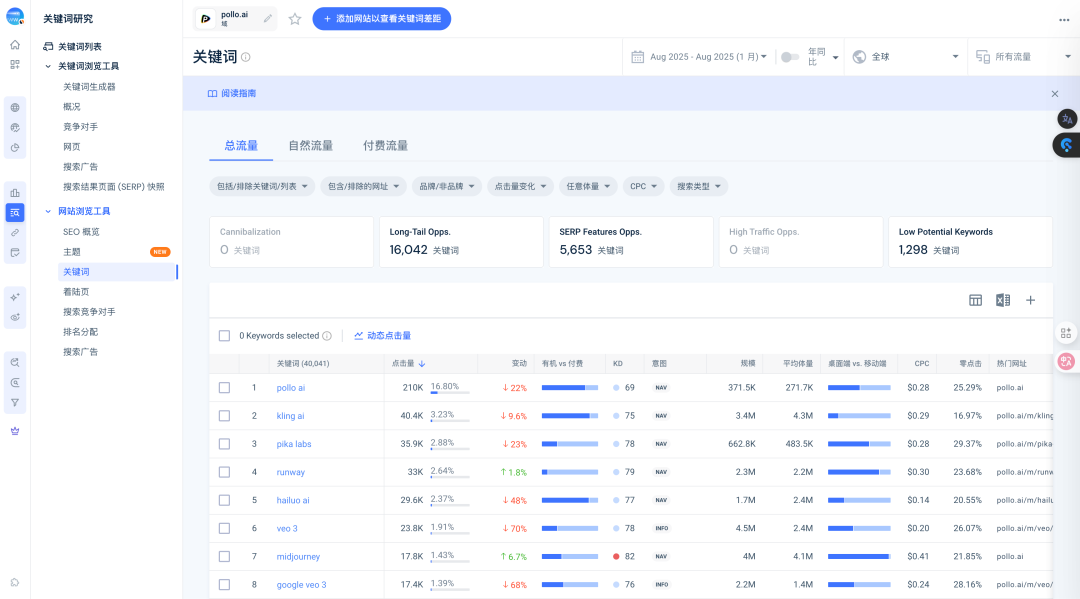Select checkbox for kling ai row
The height and width of the screenshot is (599, 1080).
[225, 416]
